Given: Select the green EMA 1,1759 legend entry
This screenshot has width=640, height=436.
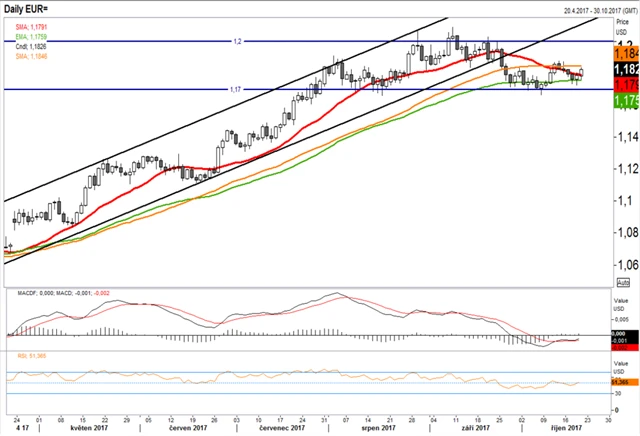Looking at the screenshot, I should click(x=31, y=37).
